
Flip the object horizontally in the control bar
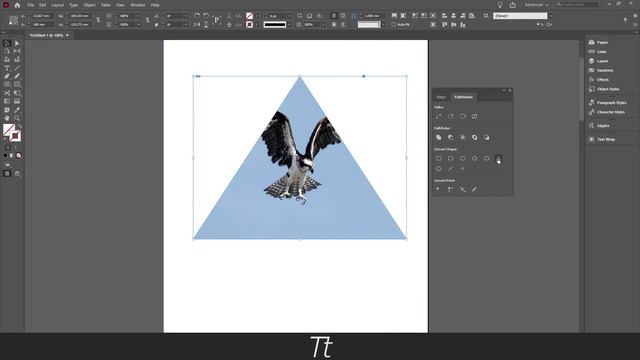[x=197, y=24]
